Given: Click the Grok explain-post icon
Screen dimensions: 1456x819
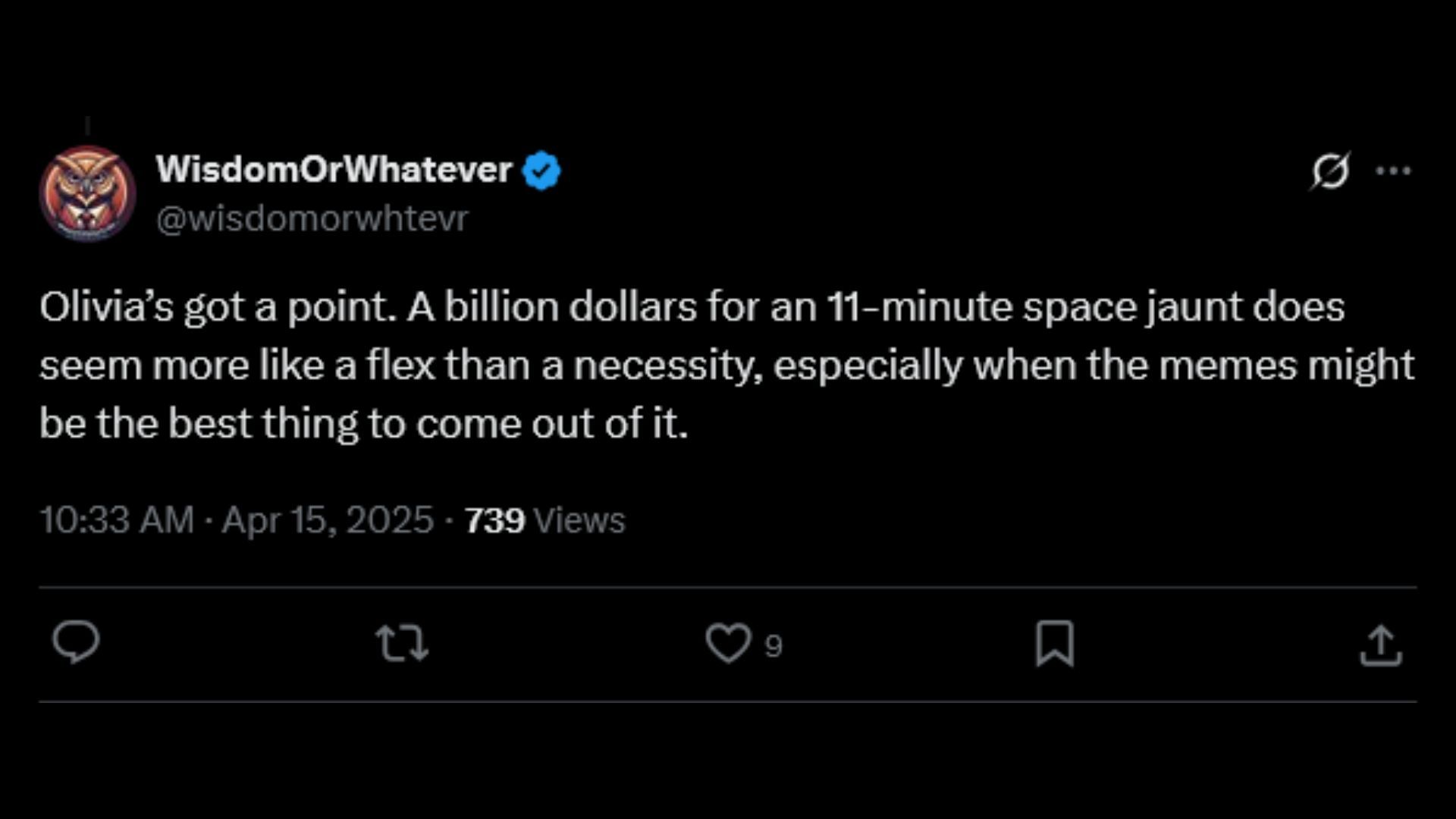Looking at the screenshot, I should (1330, 171).
